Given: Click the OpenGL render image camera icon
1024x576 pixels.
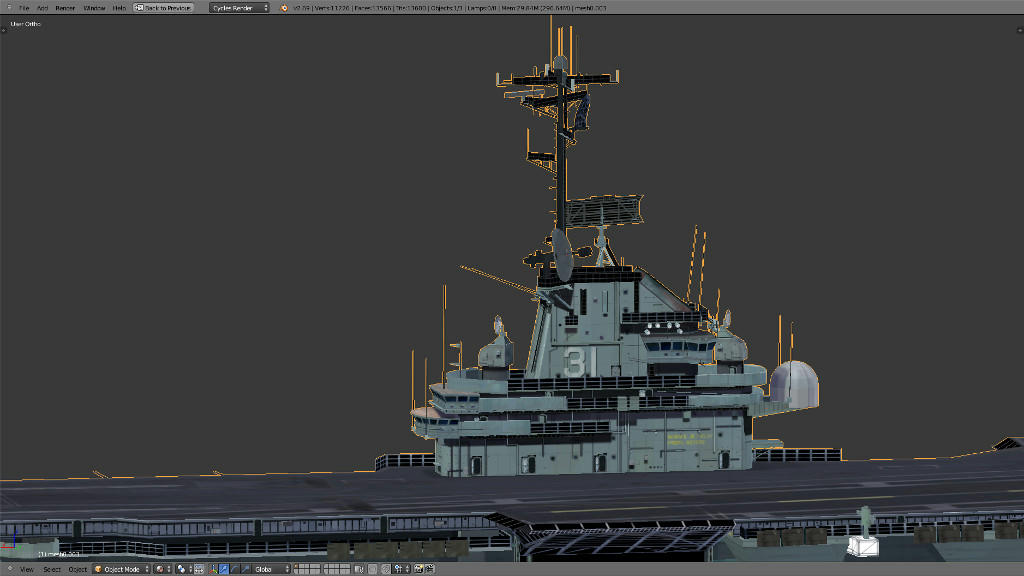Looking at the screenshot, I should click(418, 569).
